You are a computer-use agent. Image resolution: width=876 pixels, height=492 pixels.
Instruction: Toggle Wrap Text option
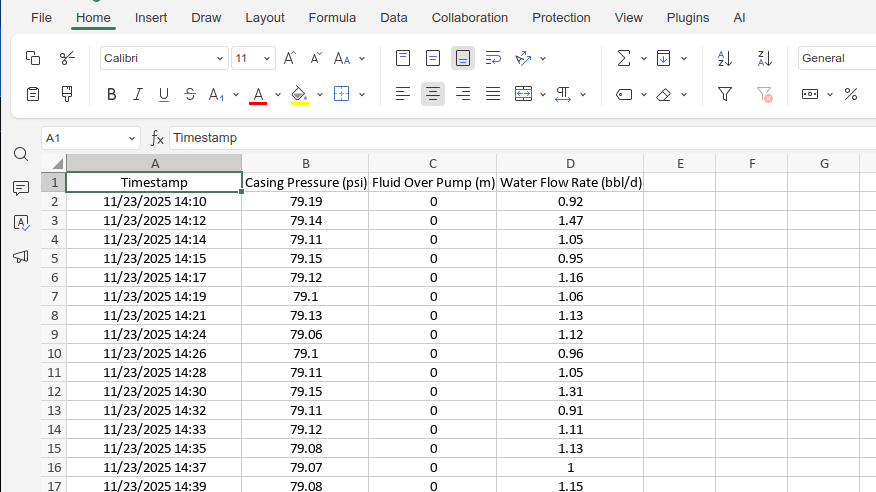493,58
